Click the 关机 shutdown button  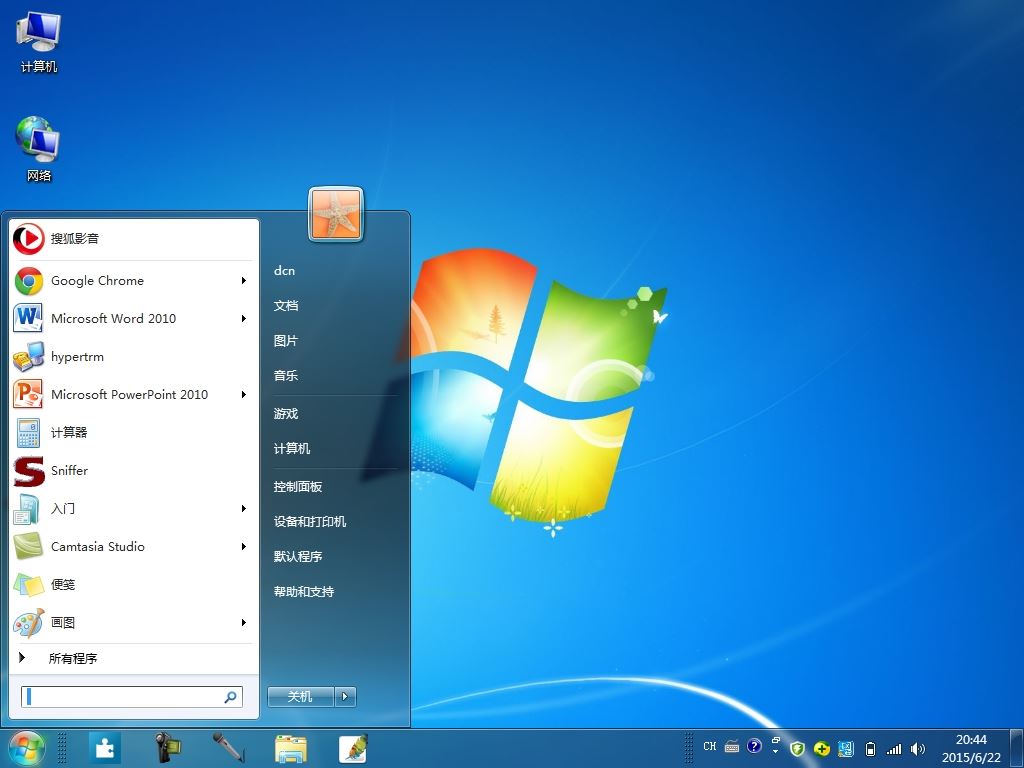click(300, 697)
